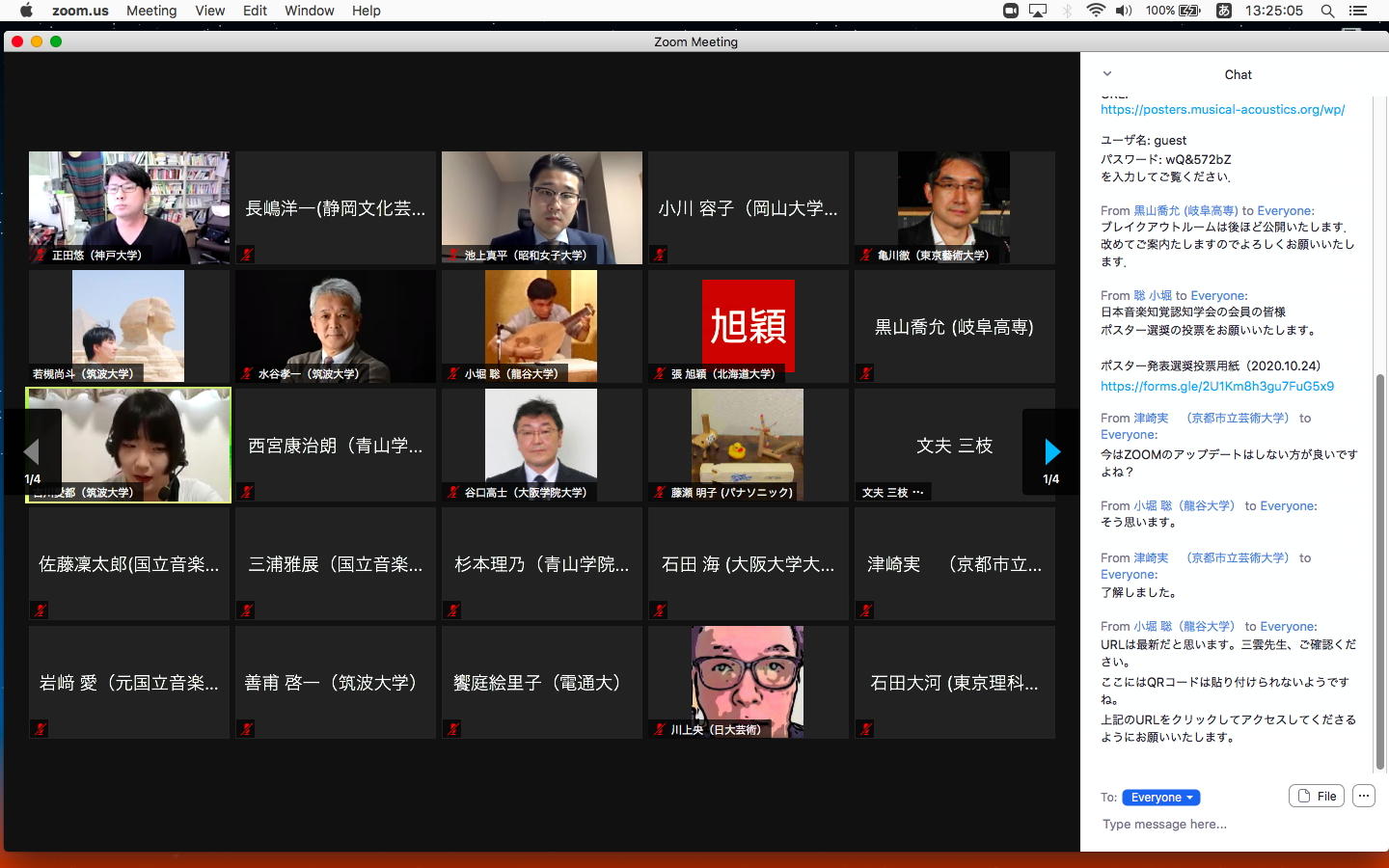1389x868 pixels.
Task: Click the muted mic icon beside 水谷孝一 label
Action: click(x=247, y=373)
